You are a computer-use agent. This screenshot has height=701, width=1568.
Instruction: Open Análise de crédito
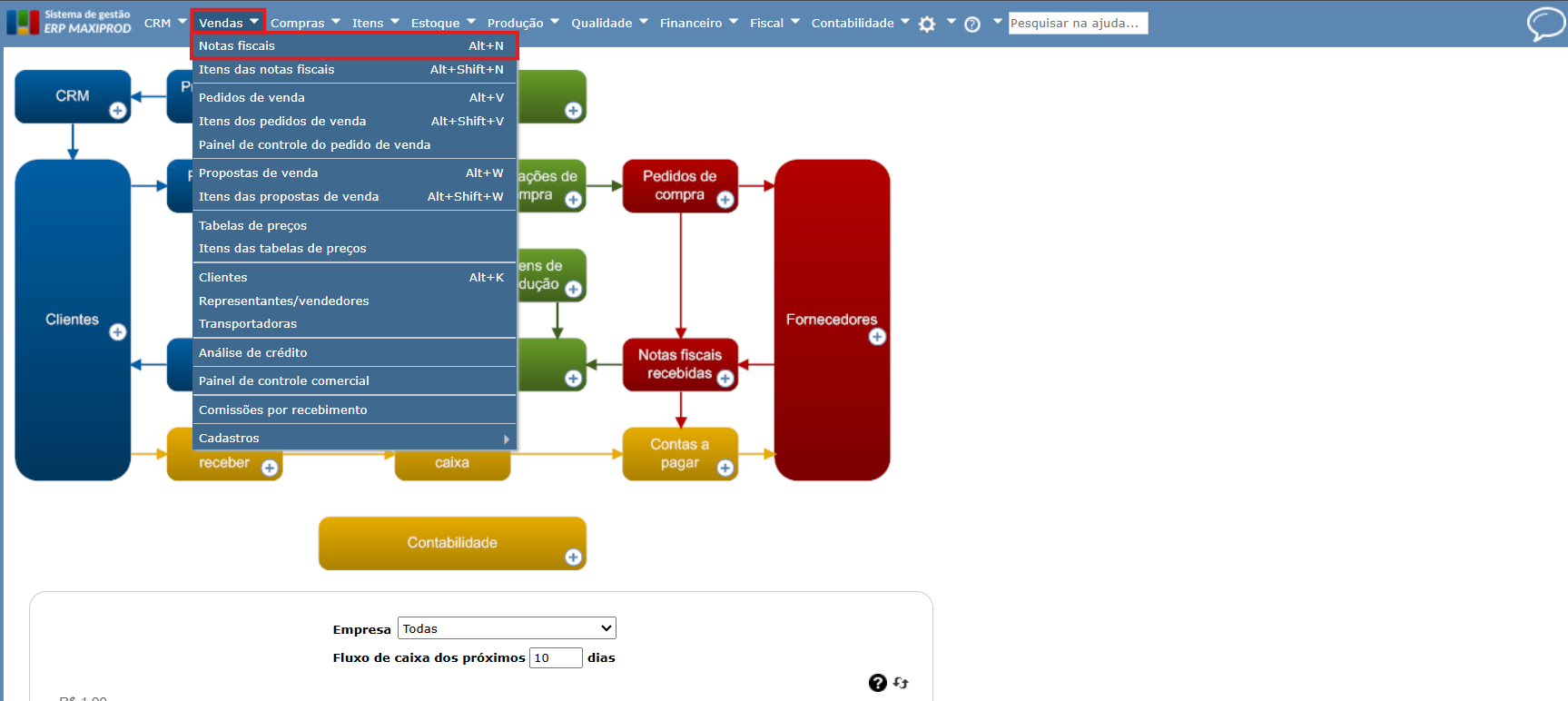click(355, 353)
